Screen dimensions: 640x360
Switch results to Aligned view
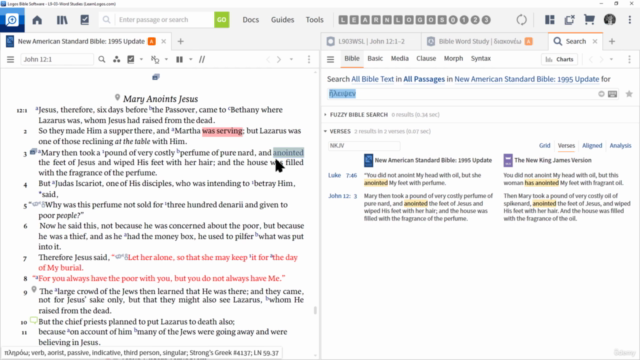[592, 146]
